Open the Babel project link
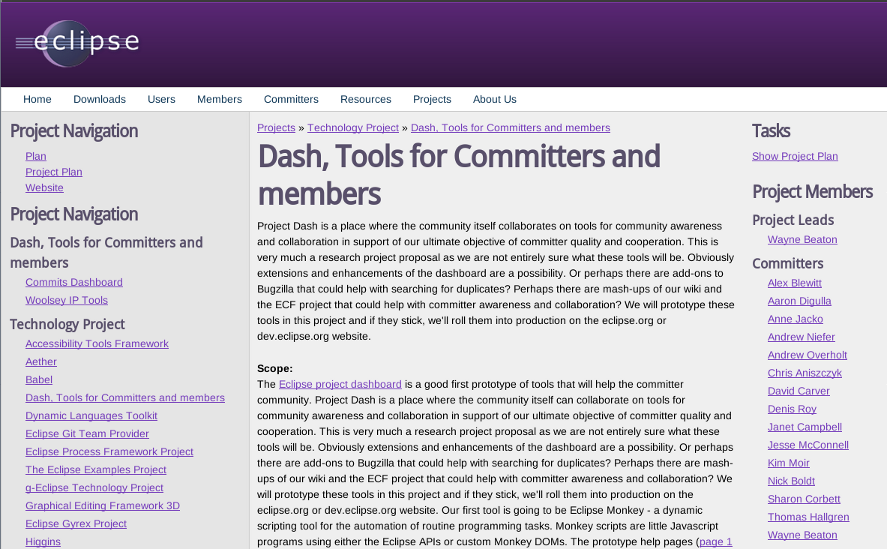887x549 pixels. click(x=38, y=380)
